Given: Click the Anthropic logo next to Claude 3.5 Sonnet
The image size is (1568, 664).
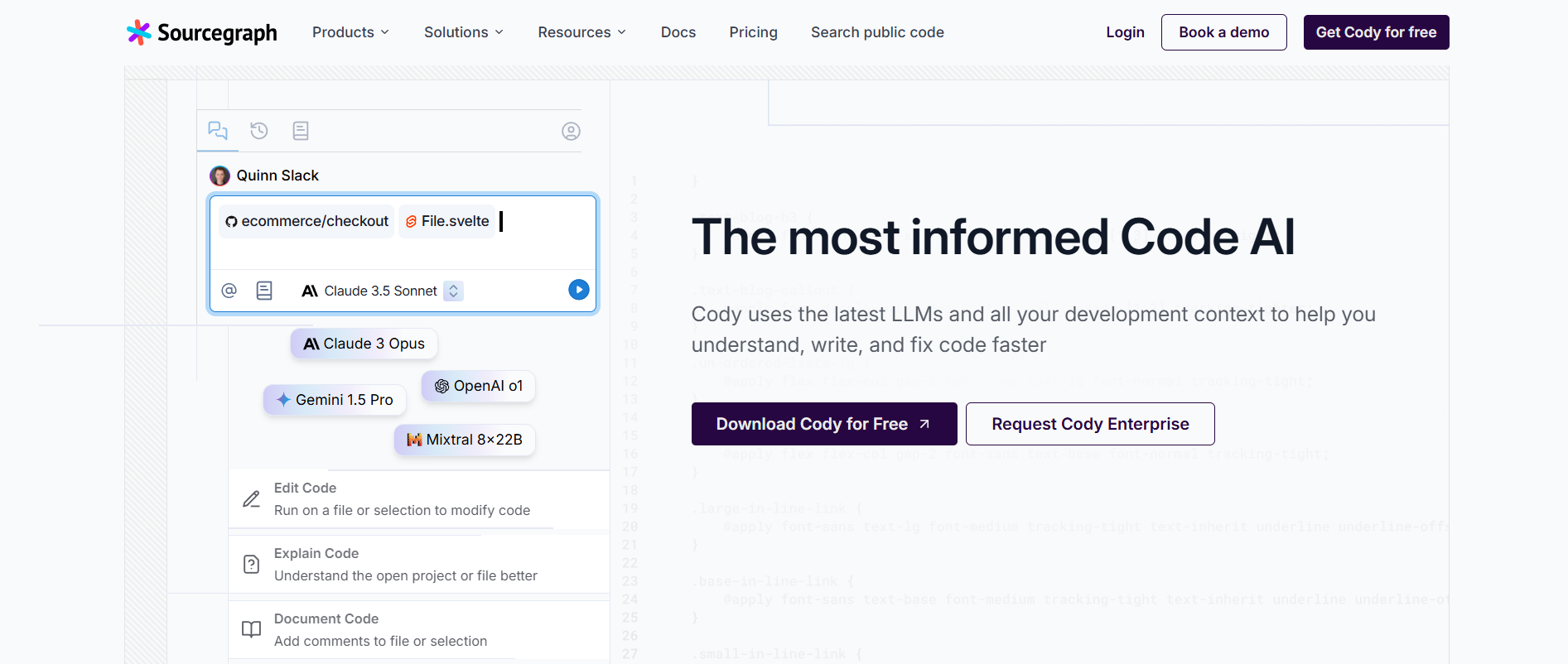Looking at the screenshot, I should [x=310, y=291].
